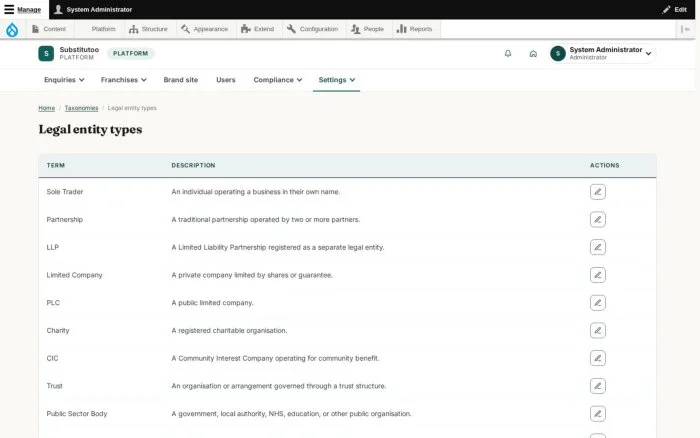Viewport: 700px width, 438px height.
Task: Edit the Charity term
Action: pyautogui.click(x=597, y=330)
